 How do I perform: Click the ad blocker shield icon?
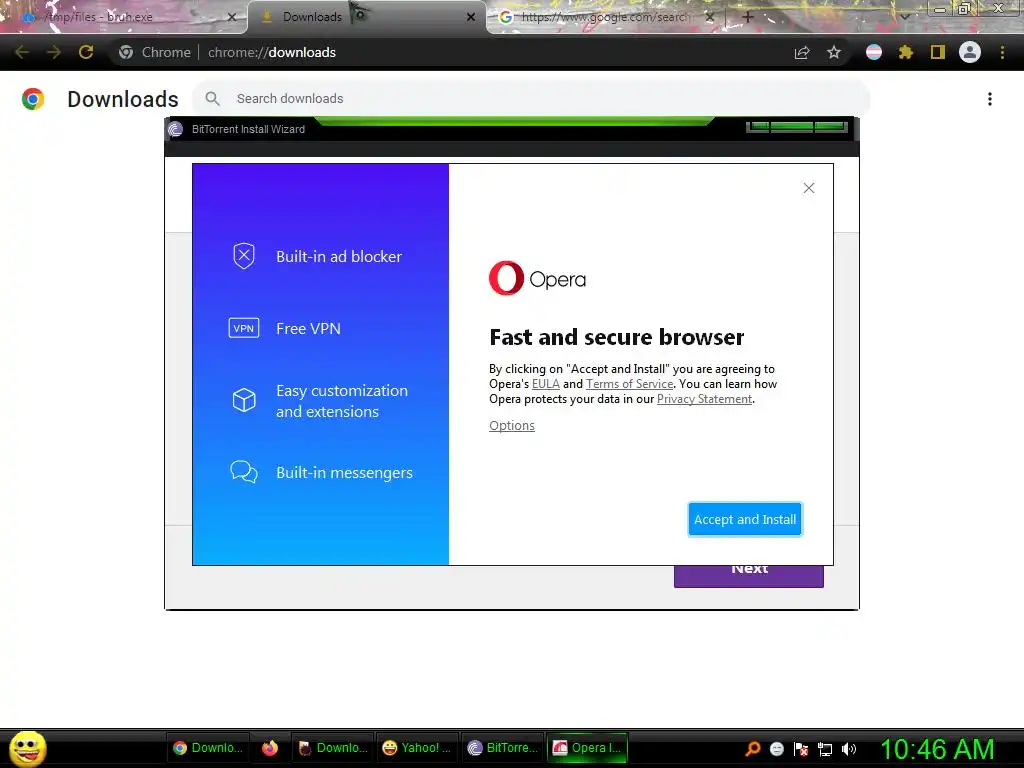pyautogui.click(x=244, y=256)
